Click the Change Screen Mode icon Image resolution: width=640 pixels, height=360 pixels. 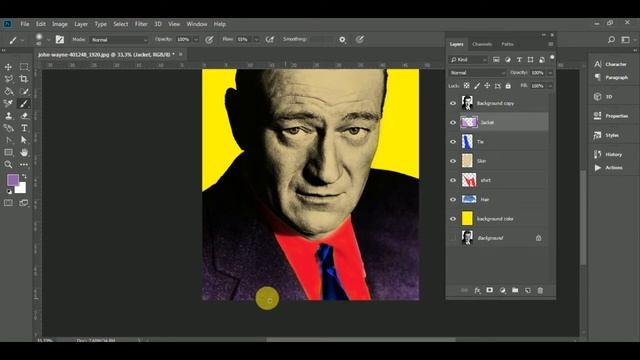click(24, 203)
